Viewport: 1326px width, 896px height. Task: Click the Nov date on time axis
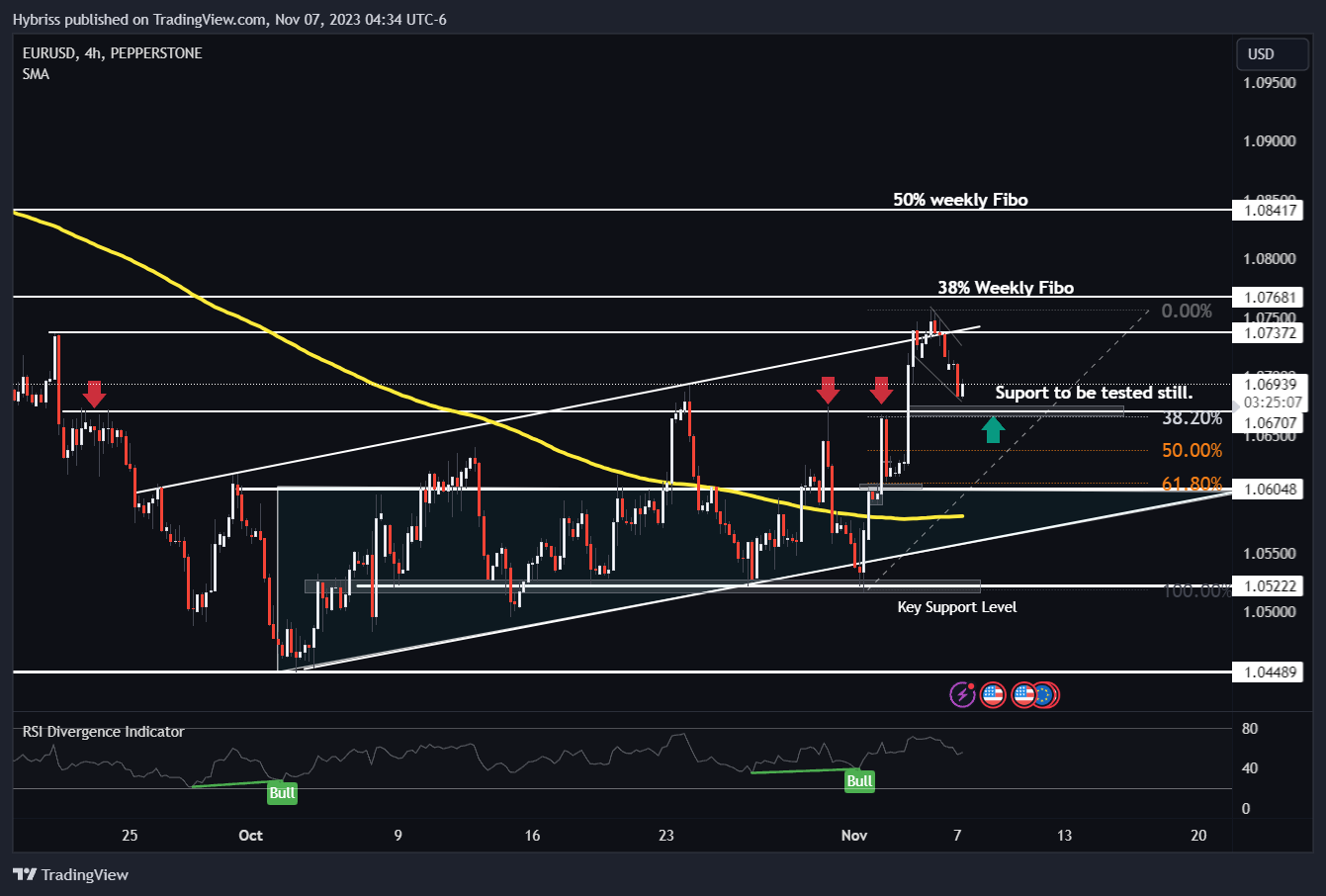tap(853, 836)
